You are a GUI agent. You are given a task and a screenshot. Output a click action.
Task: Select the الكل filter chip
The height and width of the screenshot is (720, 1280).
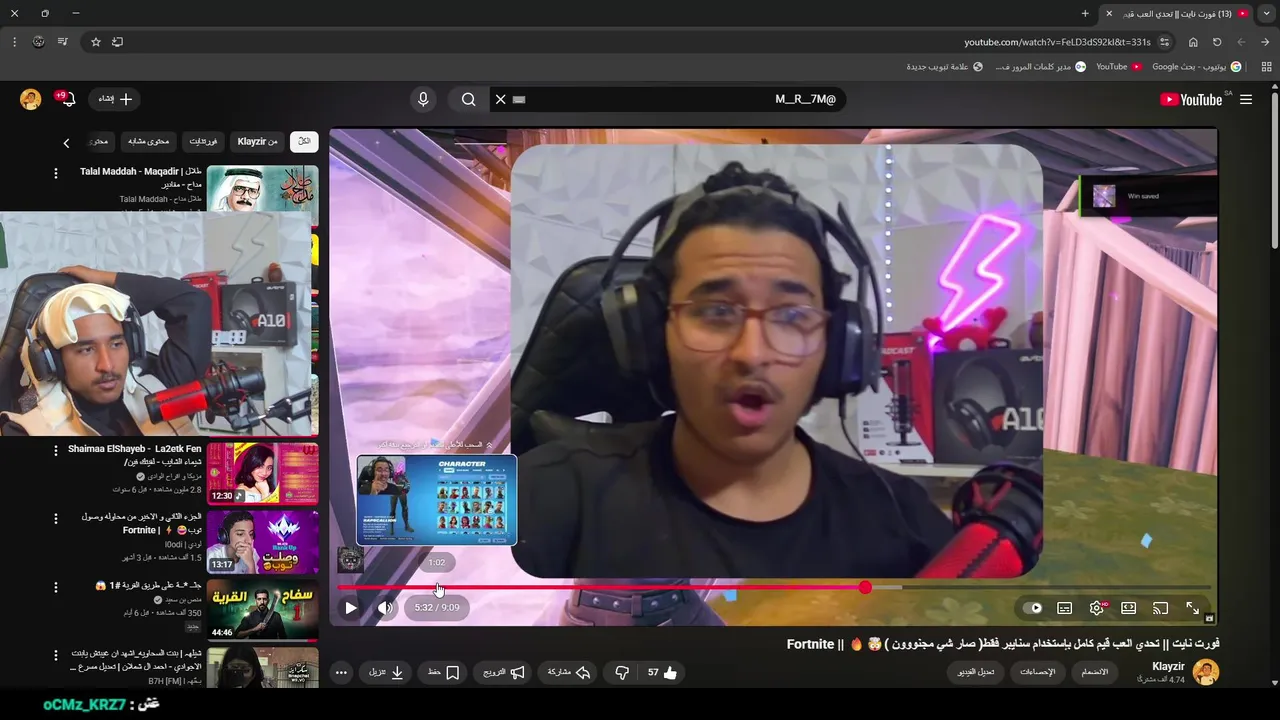[304, 142]
